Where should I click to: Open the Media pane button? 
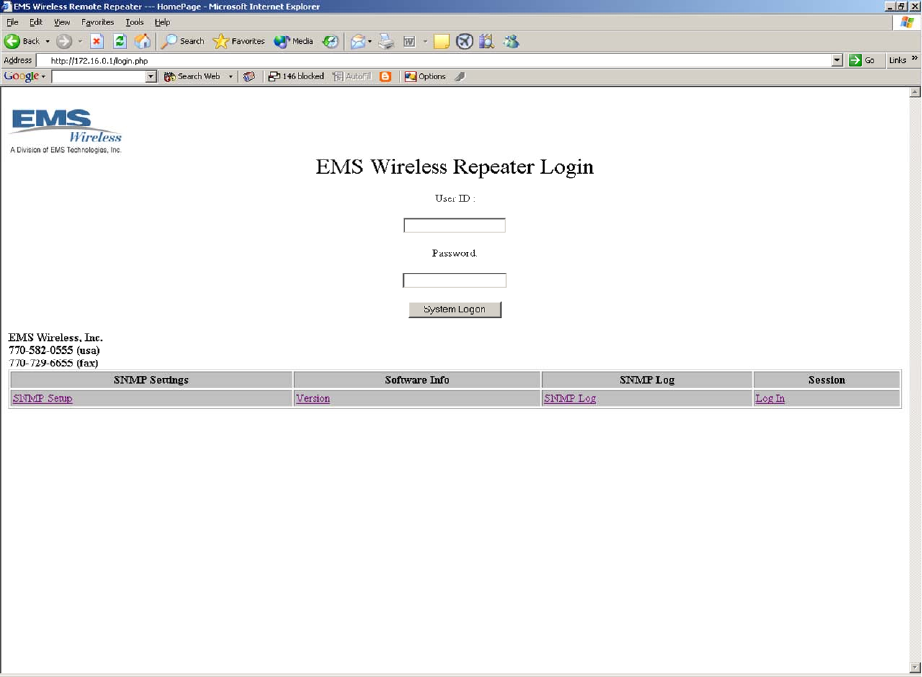293,41
